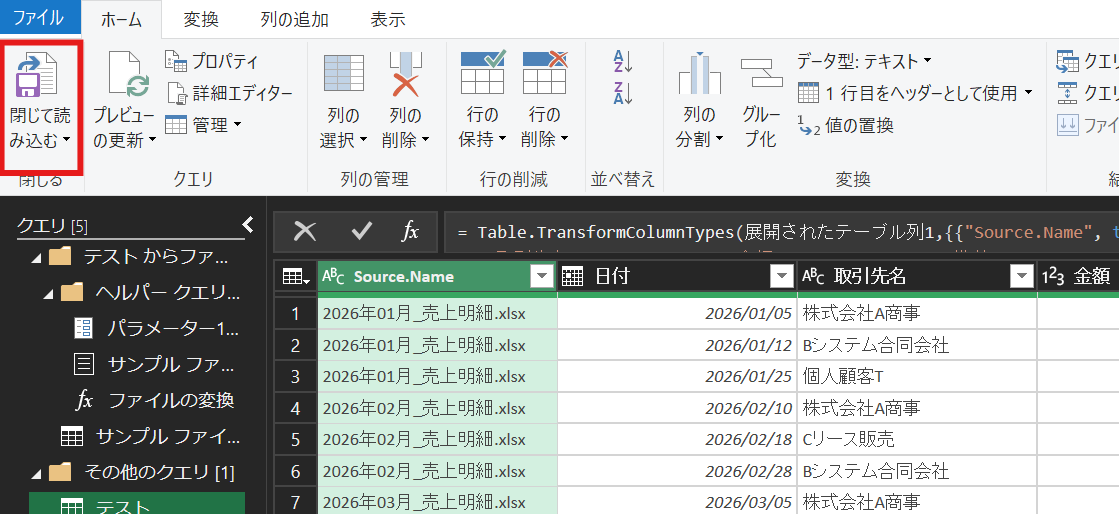Open the 詳細エディター advanced editor
Image resolution: width=1119 pixels, height=514 pixels.
coord(230,93)
